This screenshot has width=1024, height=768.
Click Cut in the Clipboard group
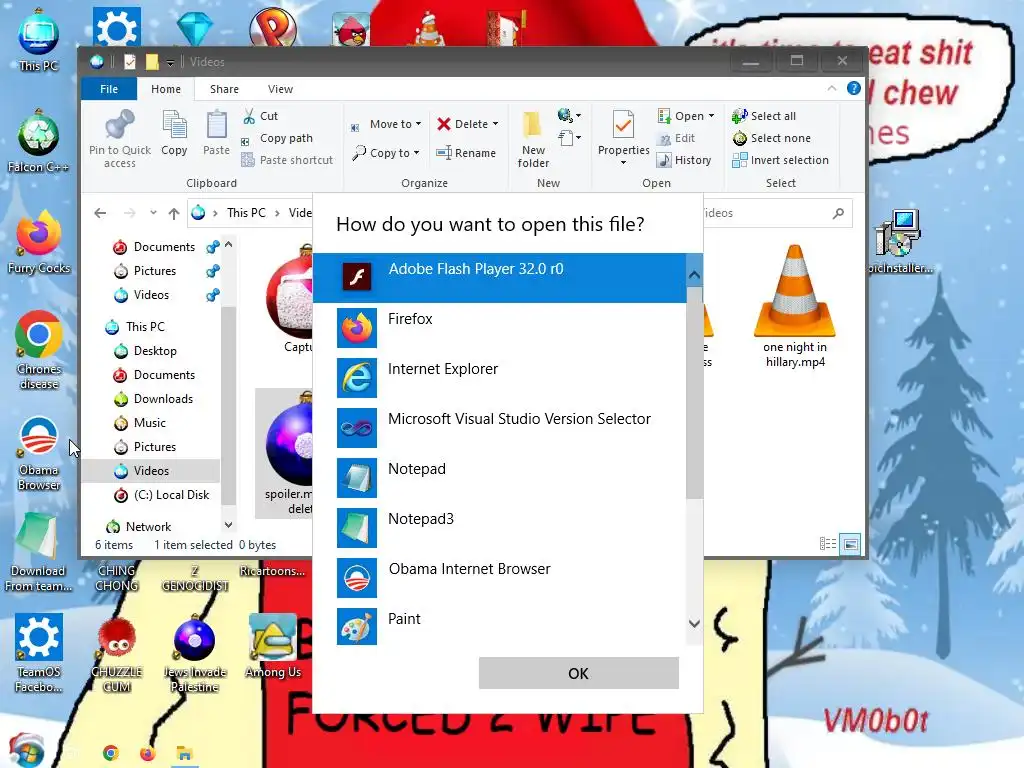tap(261, 116)
